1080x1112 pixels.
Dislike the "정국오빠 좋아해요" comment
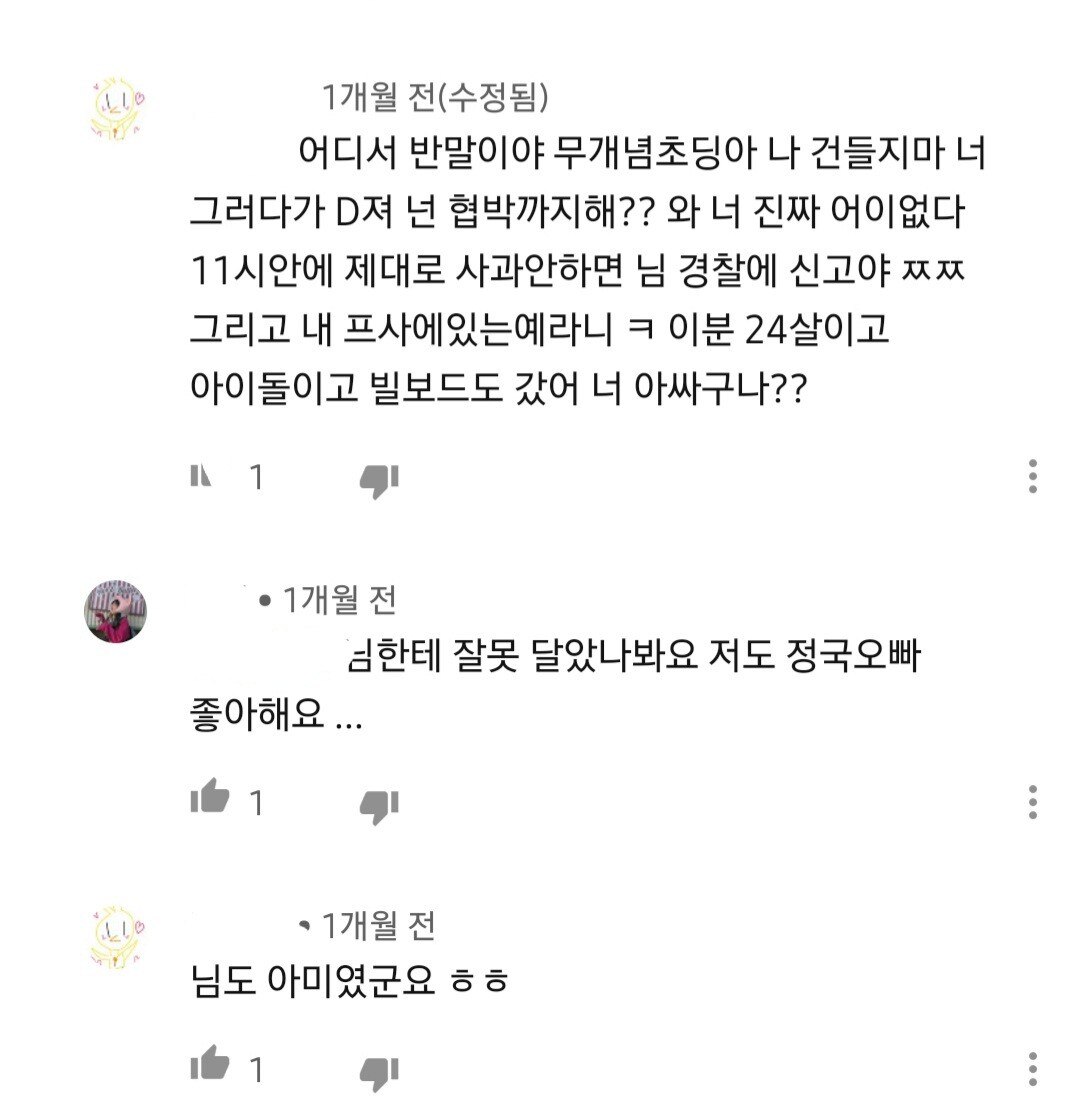click(x=379, y=804)
